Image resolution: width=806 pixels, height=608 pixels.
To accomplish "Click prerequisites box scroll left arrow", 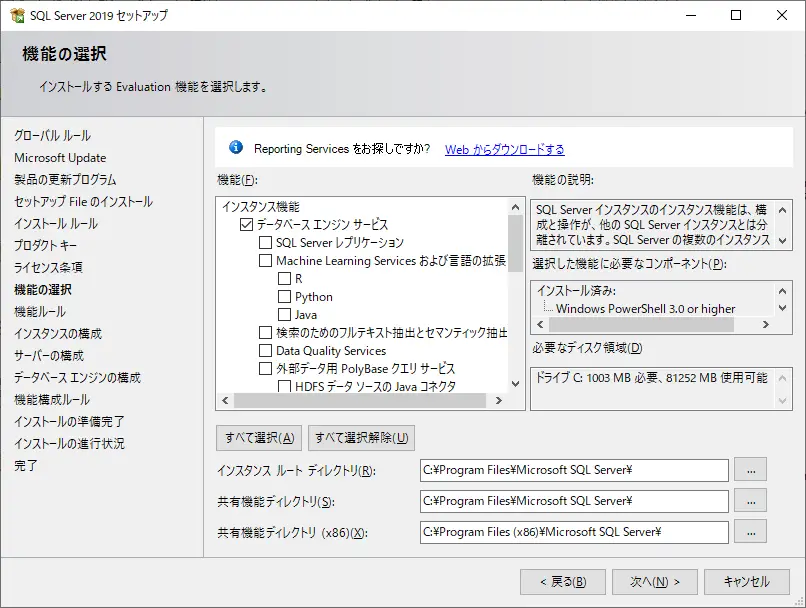I will point(540,324).
